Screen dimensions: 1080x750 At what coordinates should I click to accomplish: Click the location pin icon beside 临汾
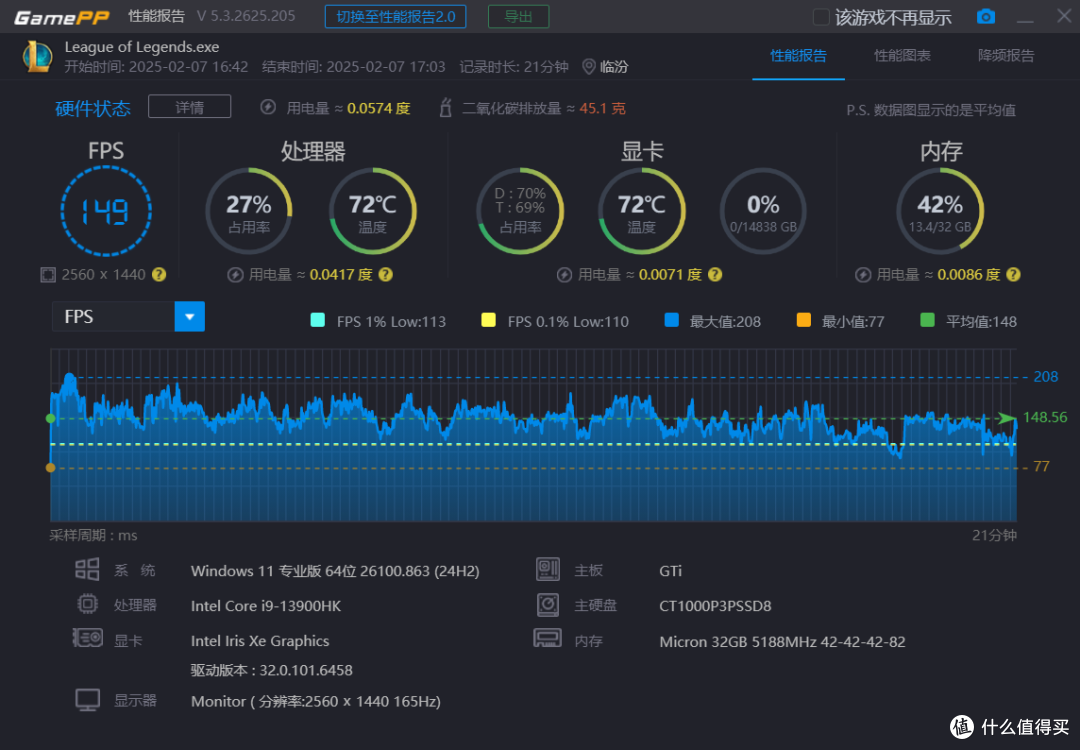coord(589,67)
